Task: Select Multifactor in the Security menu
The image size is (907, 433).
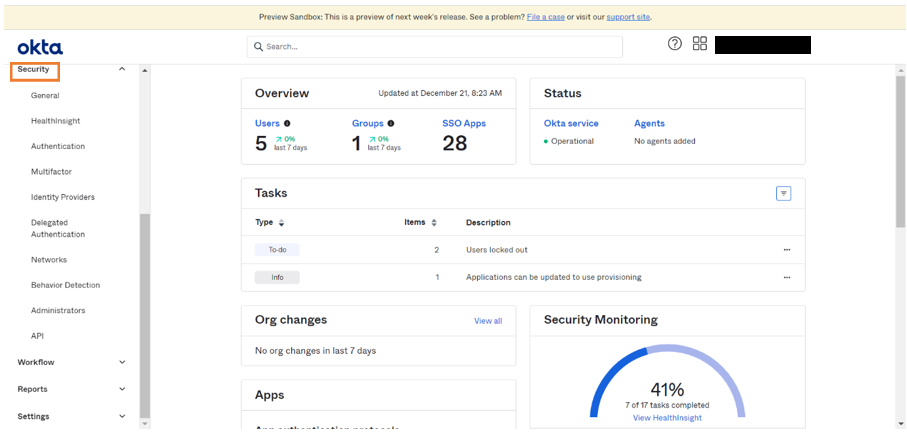Action: point(51,172)
